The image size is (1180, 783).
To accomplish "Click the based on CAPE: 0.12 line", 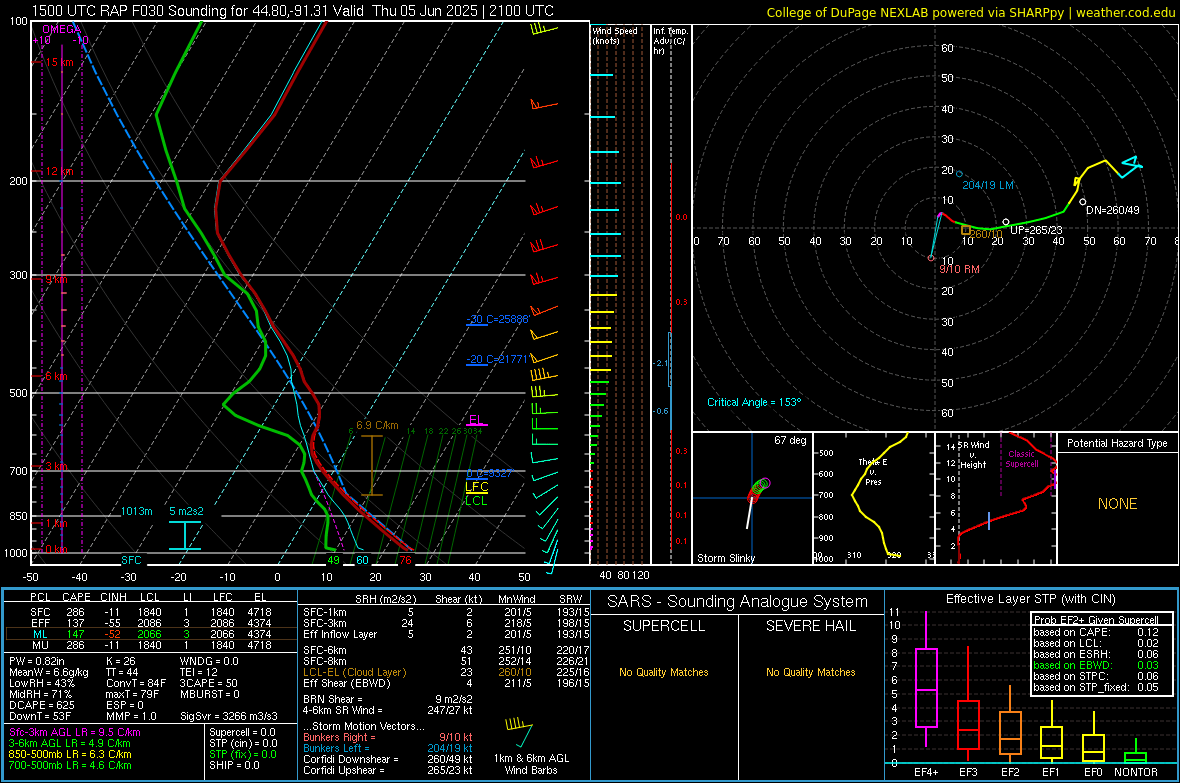I will (x=1096, y=632).
